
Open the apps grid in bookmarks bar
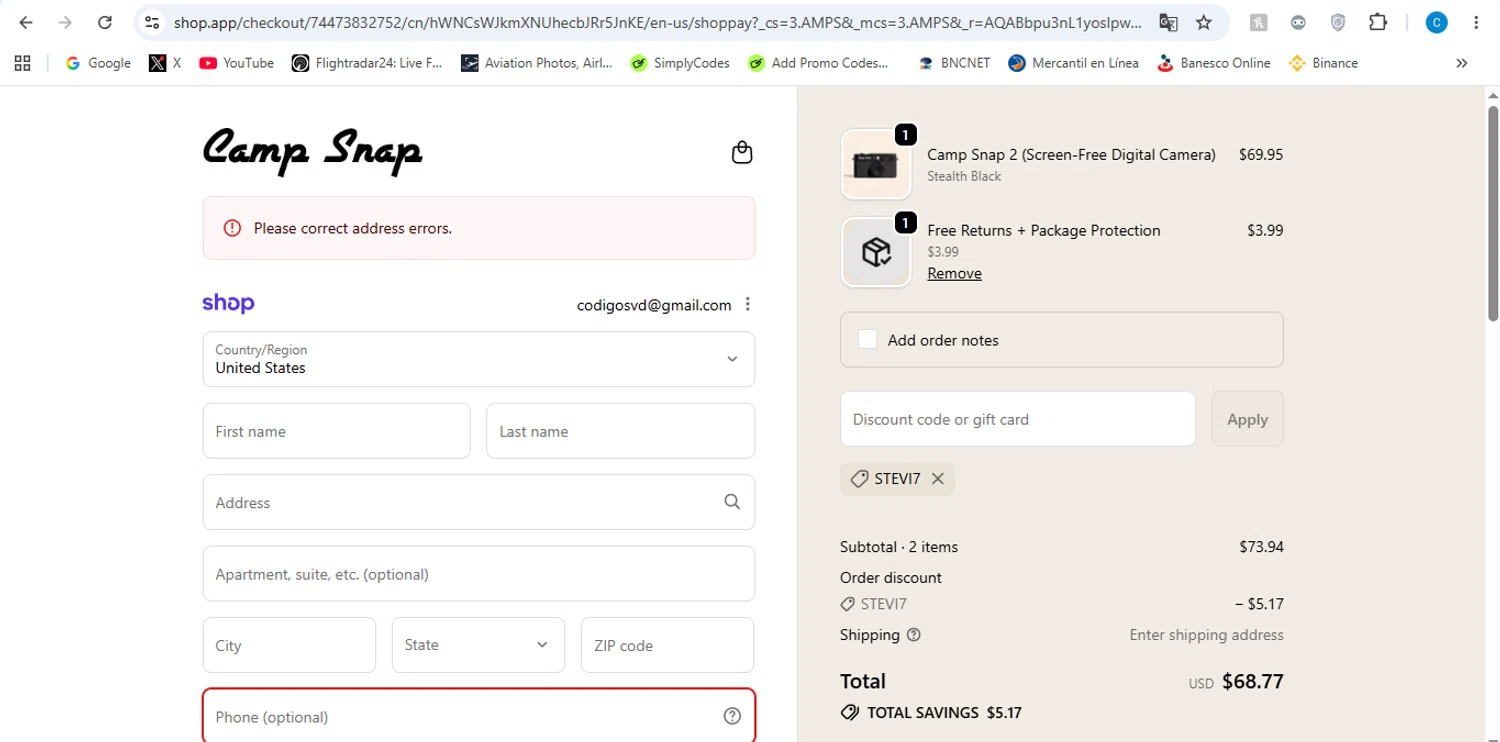22,63
